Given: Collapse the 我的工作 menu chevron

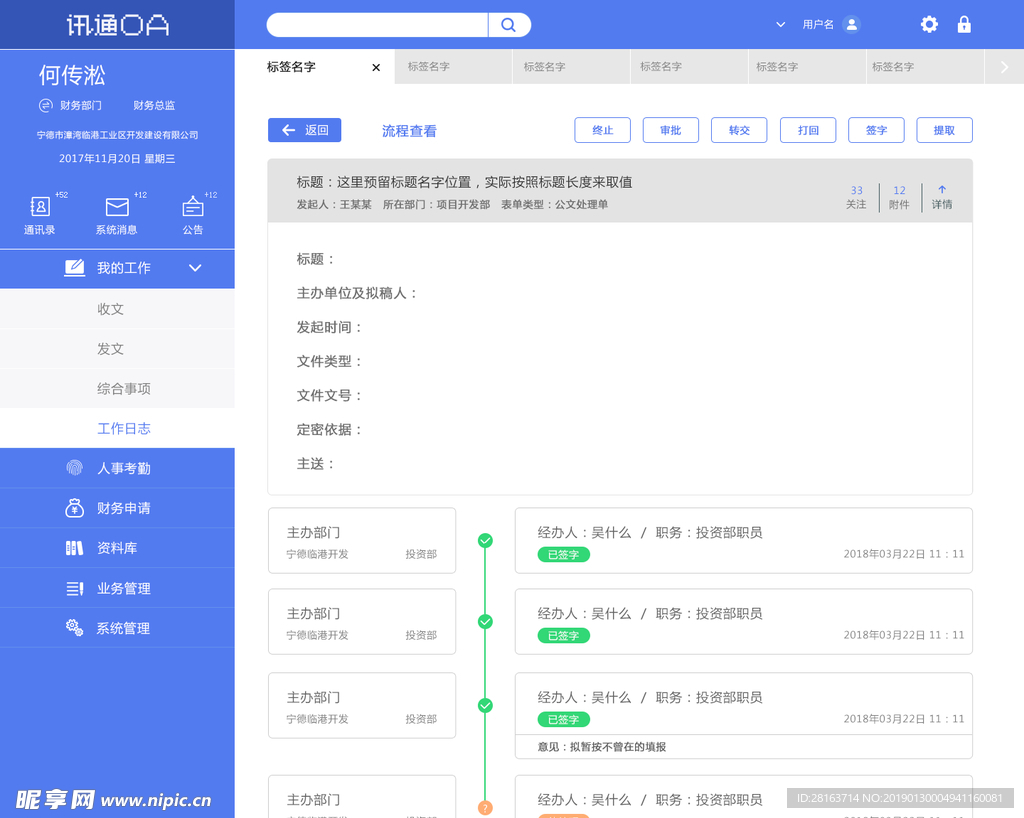Looking at the screenshot, I should pos(195,268).
